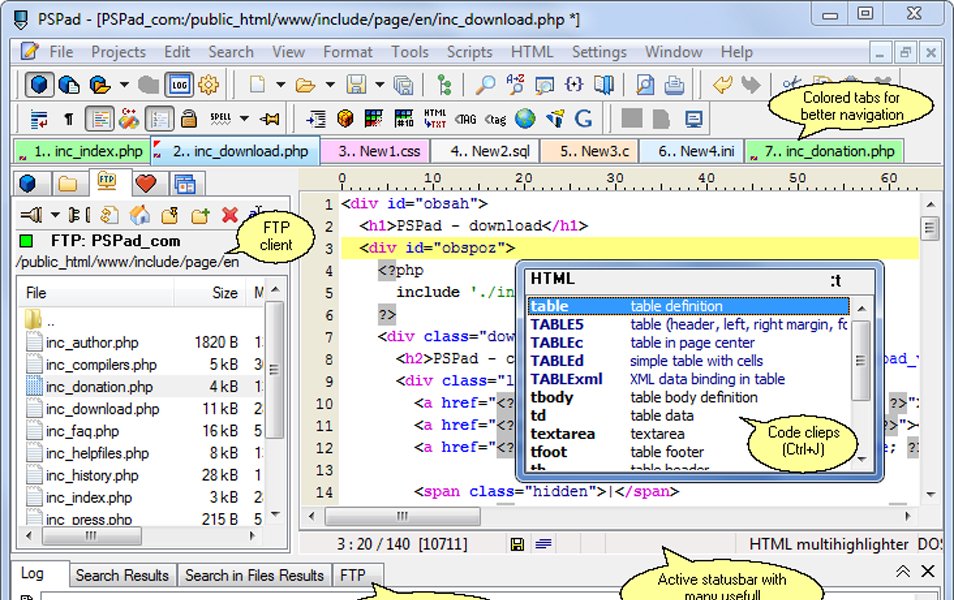Open the SPELL dropdown arrow
Image resolution: width=954 pixels, height=600 pixels.
[x=245, y=119]
